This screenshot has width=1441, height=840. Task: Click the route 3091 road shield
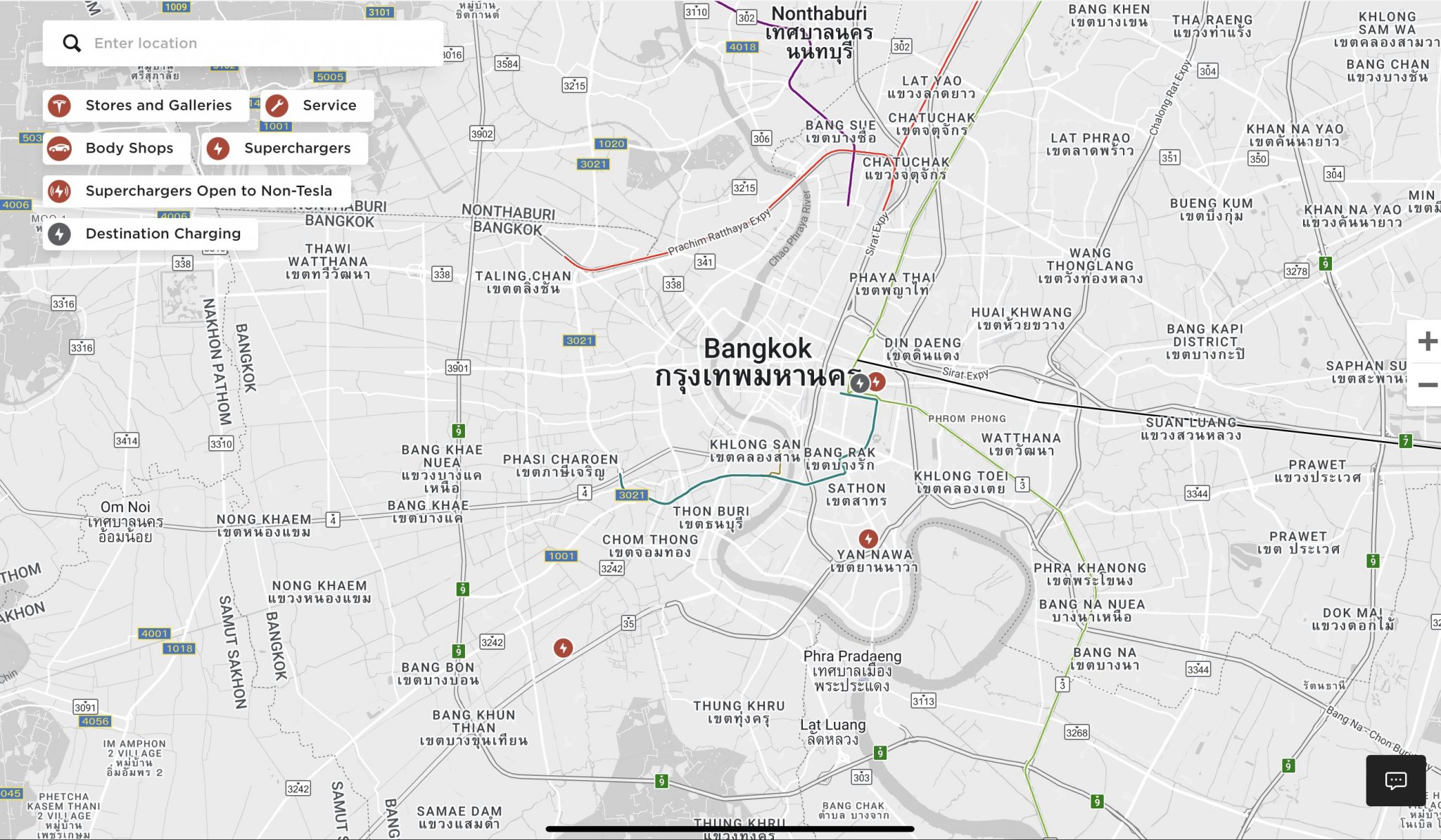(85, 708)
